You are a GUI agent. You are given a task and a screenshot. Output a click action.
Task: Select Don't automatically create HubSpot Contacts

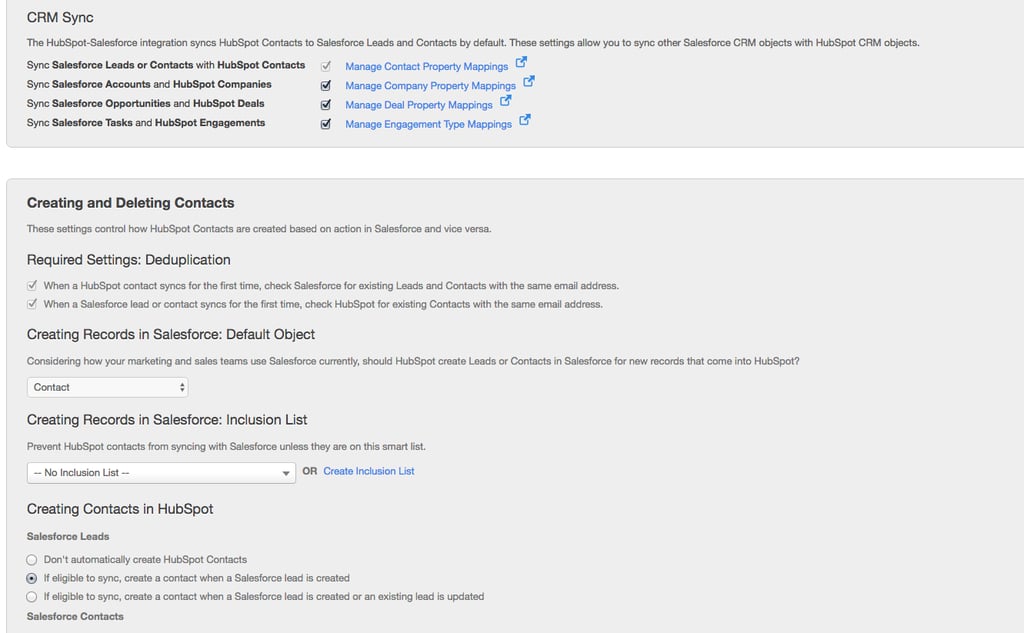(31, 560)
